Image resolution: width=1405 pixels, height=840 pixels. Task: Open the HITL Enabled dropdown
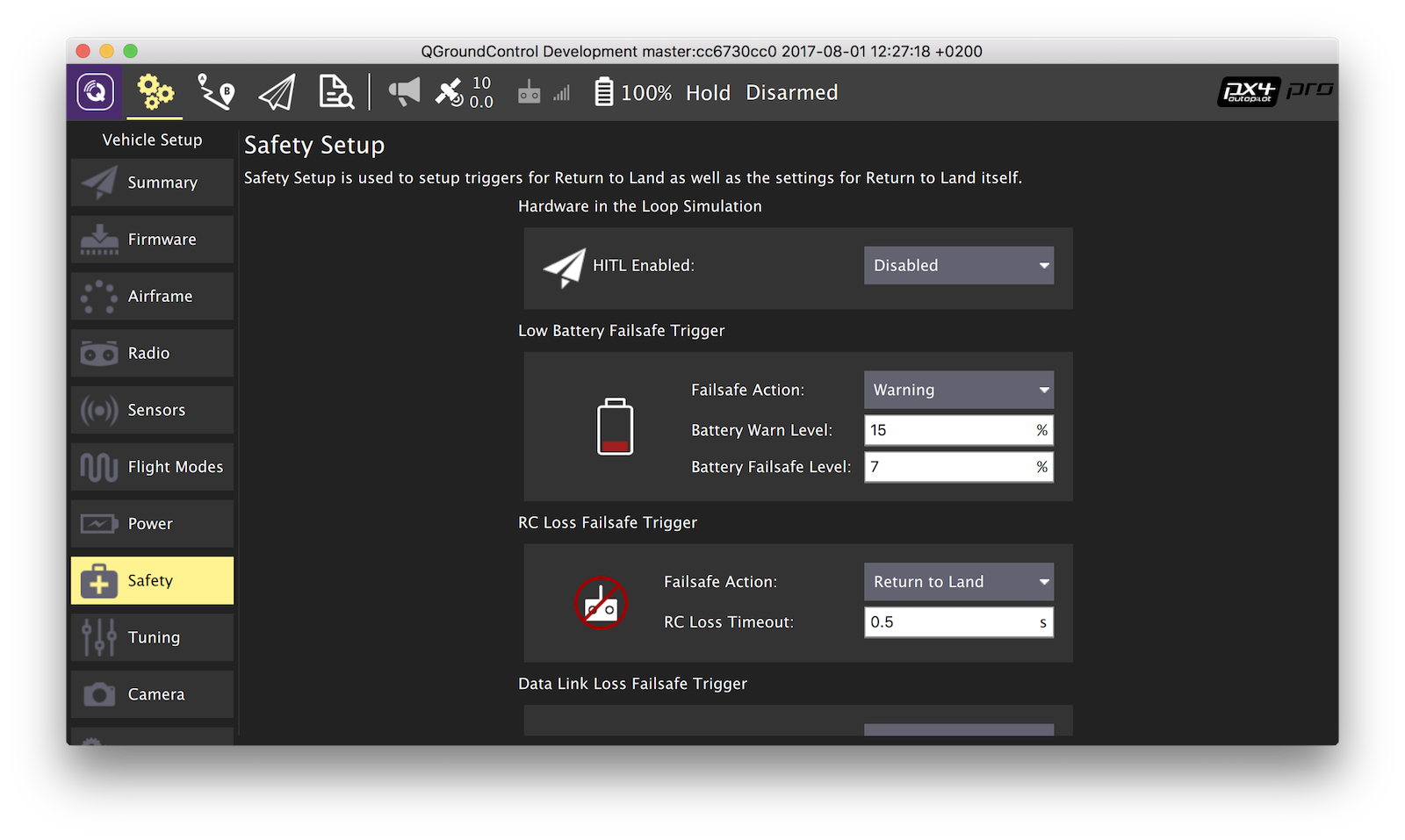click(x=958, y=265)
